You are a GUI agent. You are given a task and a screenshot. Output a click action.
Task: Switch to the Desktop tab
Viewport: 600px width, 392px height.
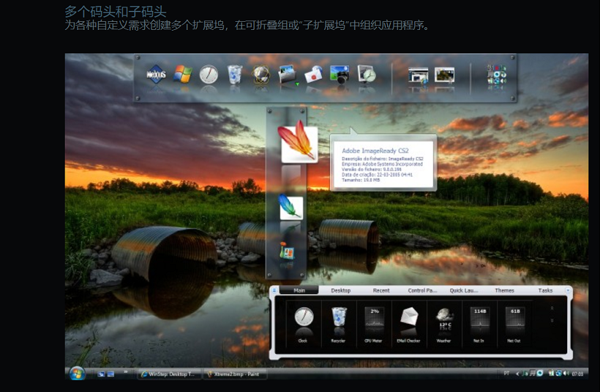point(341,290)
